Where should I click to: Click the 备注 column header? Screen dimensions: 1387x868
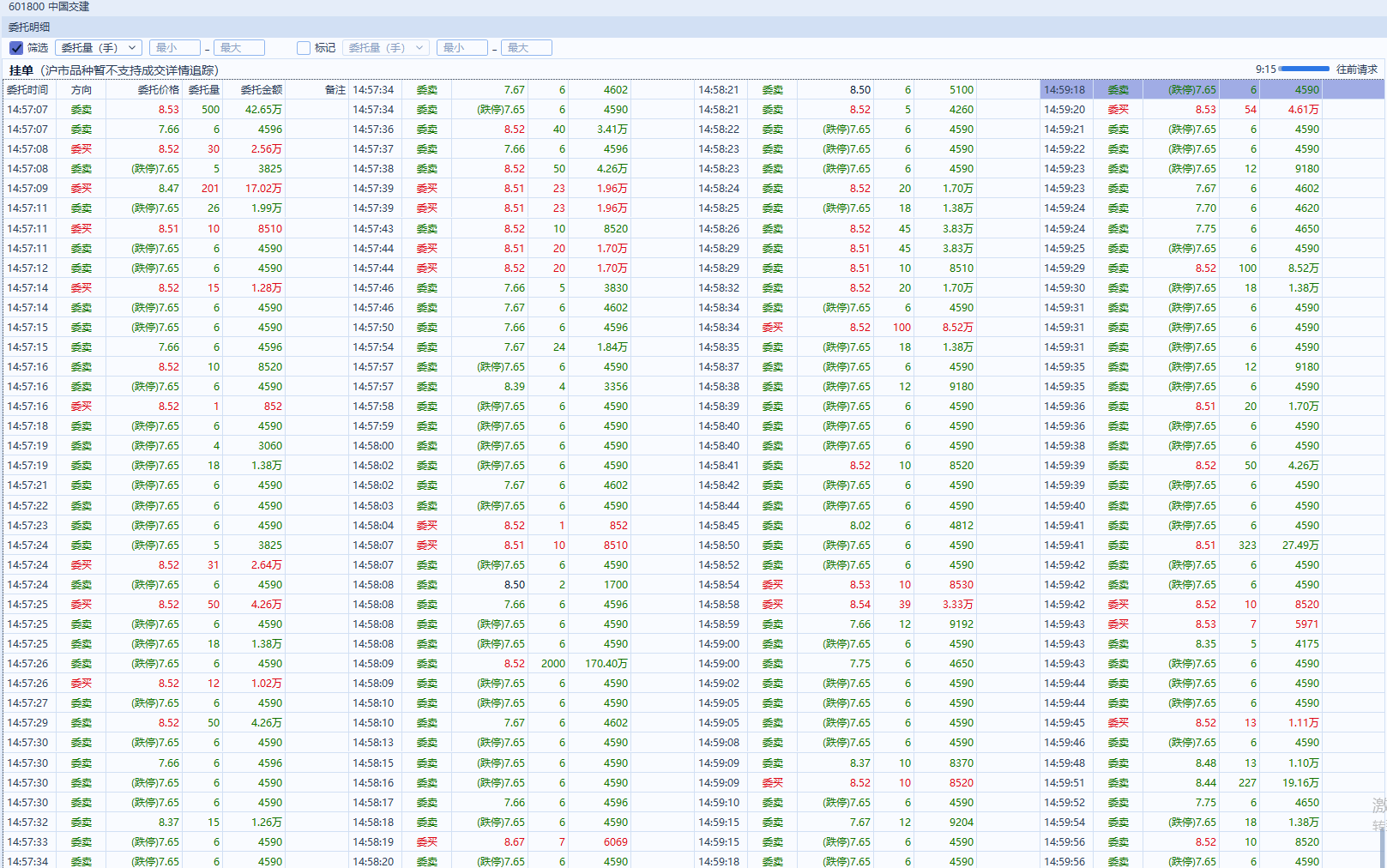point(335,90)
